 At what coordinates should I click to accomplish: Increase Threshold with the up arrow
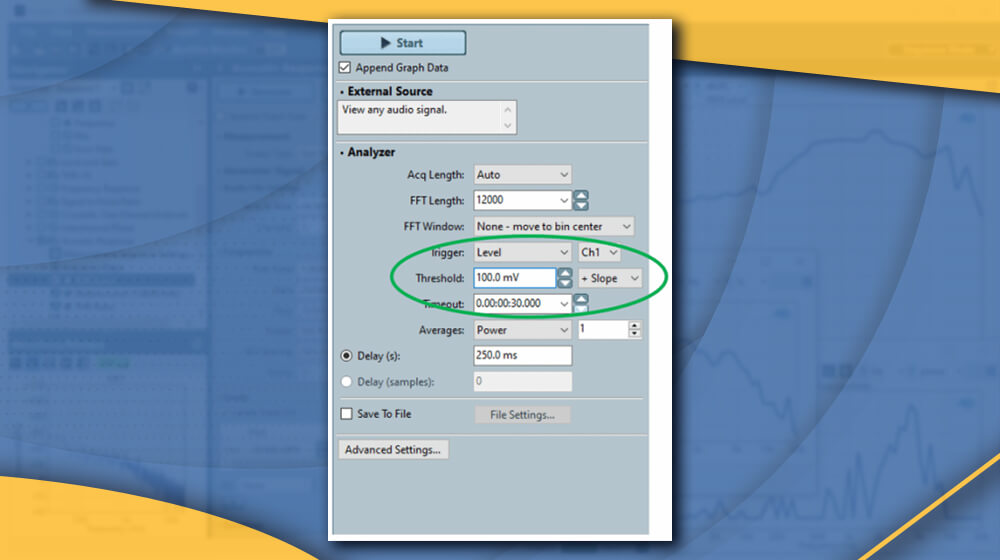pyautogui.click(x=565, y=273)
